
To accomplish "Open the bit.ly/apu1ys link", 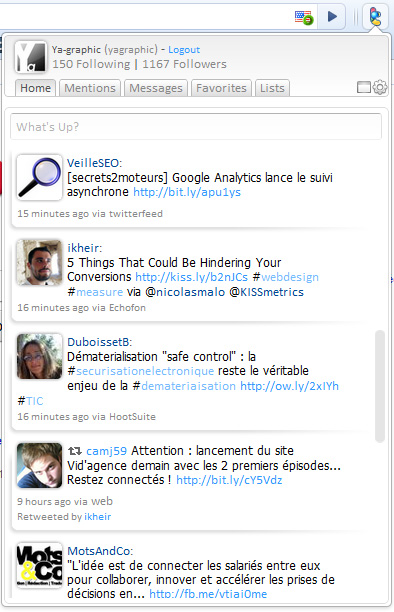I will pyautogui.click(x=187, y=192).
